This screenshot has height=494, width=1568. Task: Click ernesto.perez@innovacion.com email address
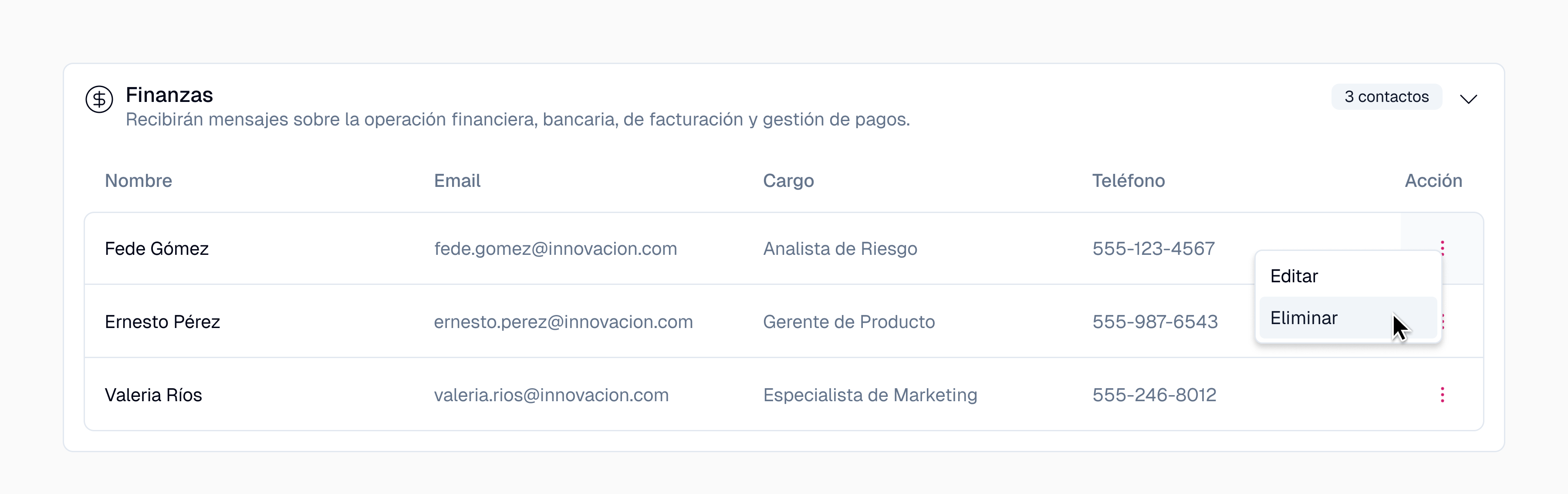(563, 321)
